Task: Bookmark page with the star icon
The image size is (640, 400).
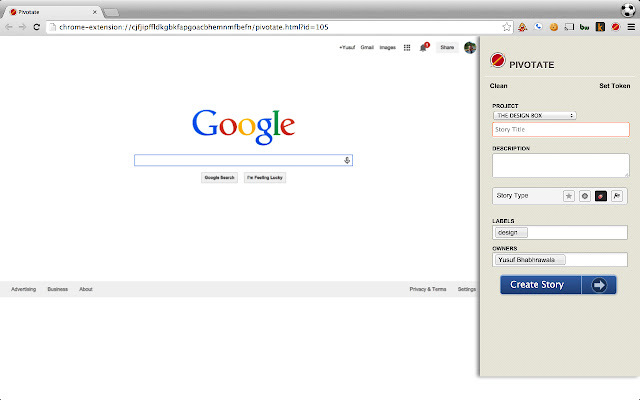Action: (x=507, y=27)
